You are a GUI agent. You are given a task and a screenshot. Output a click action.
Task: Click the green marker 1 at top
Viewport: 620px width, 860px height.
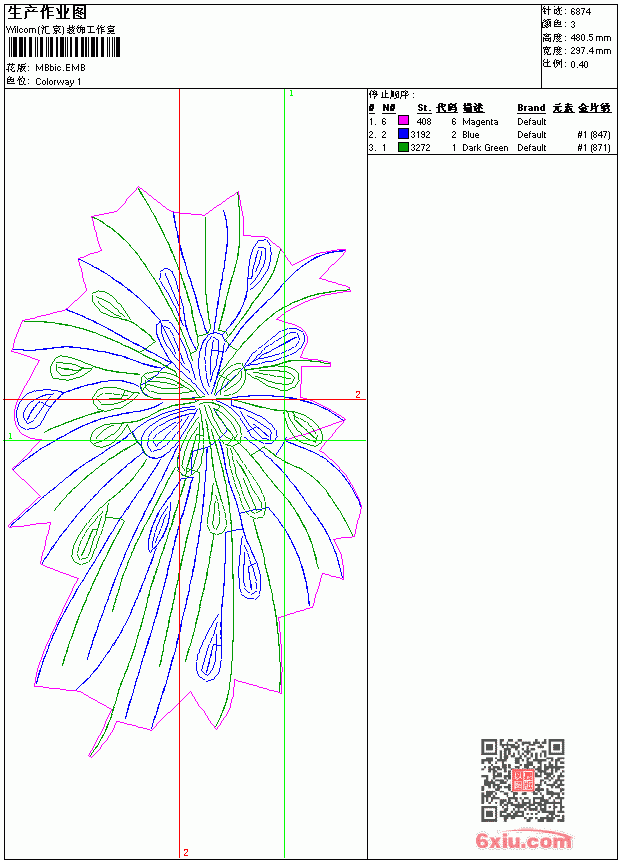click(291, 94)
